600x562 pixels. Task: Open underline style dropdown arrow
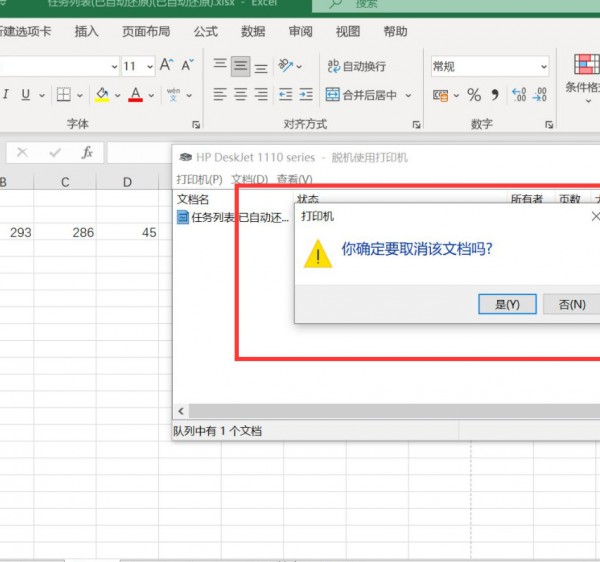click(x=42, y=95)
